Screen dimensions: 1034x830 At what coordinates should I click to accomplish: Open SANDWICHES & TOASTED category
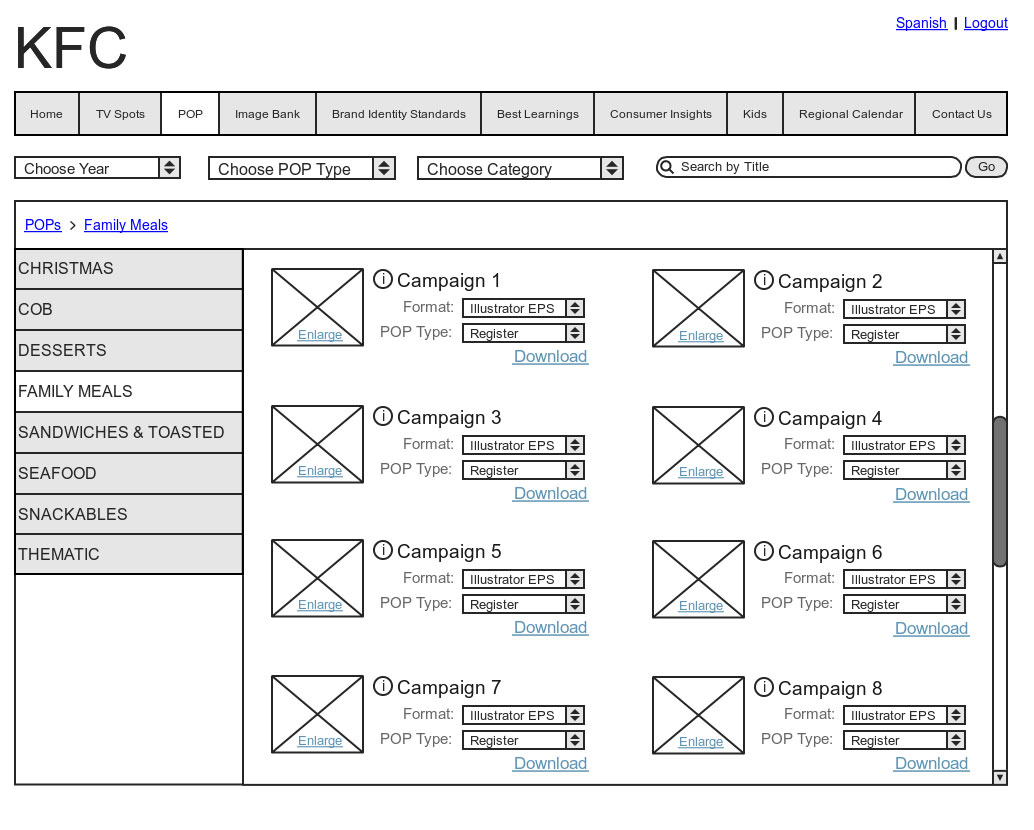pyautogui.click(x=129, y=432)
